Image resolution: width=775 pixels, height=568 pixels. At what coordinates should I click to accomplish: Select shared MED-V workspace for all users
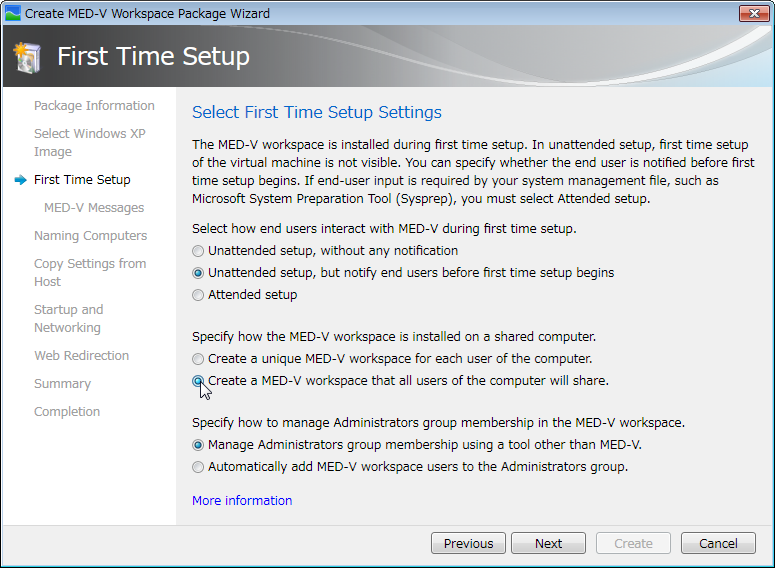198,381
